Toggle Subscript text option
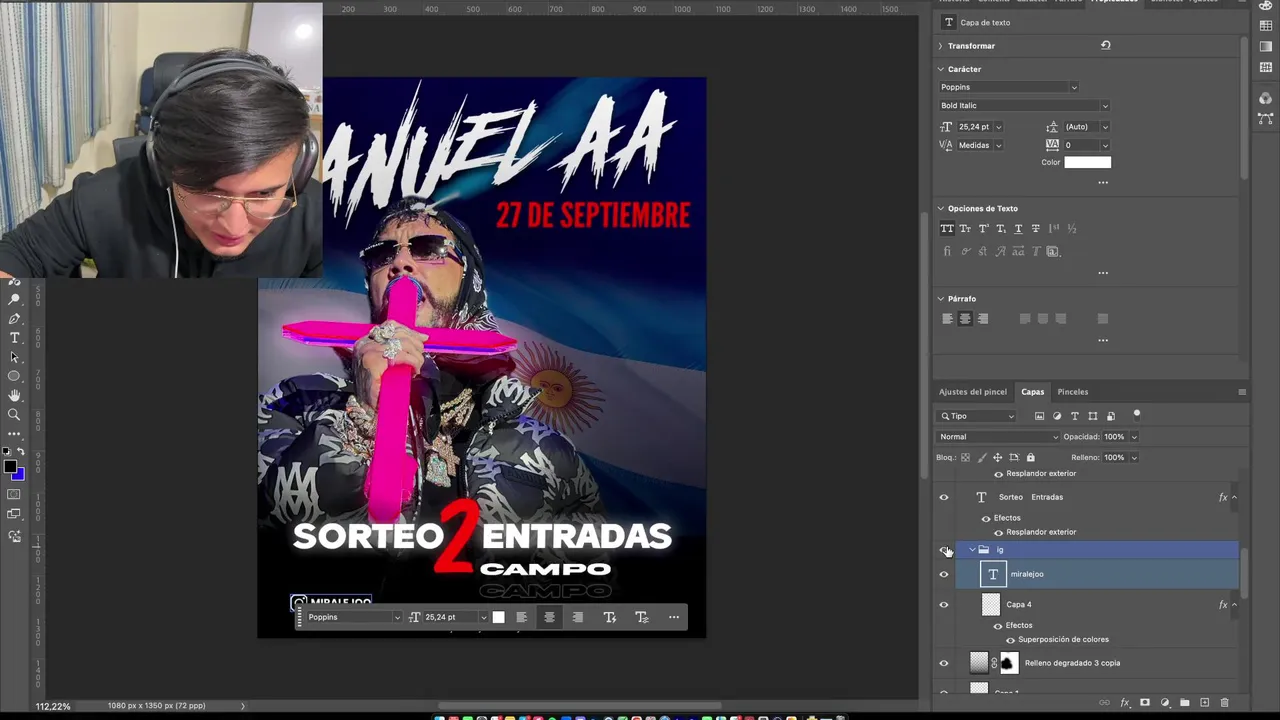This screenshot has height=720, width=1280. pos(1001,228)
